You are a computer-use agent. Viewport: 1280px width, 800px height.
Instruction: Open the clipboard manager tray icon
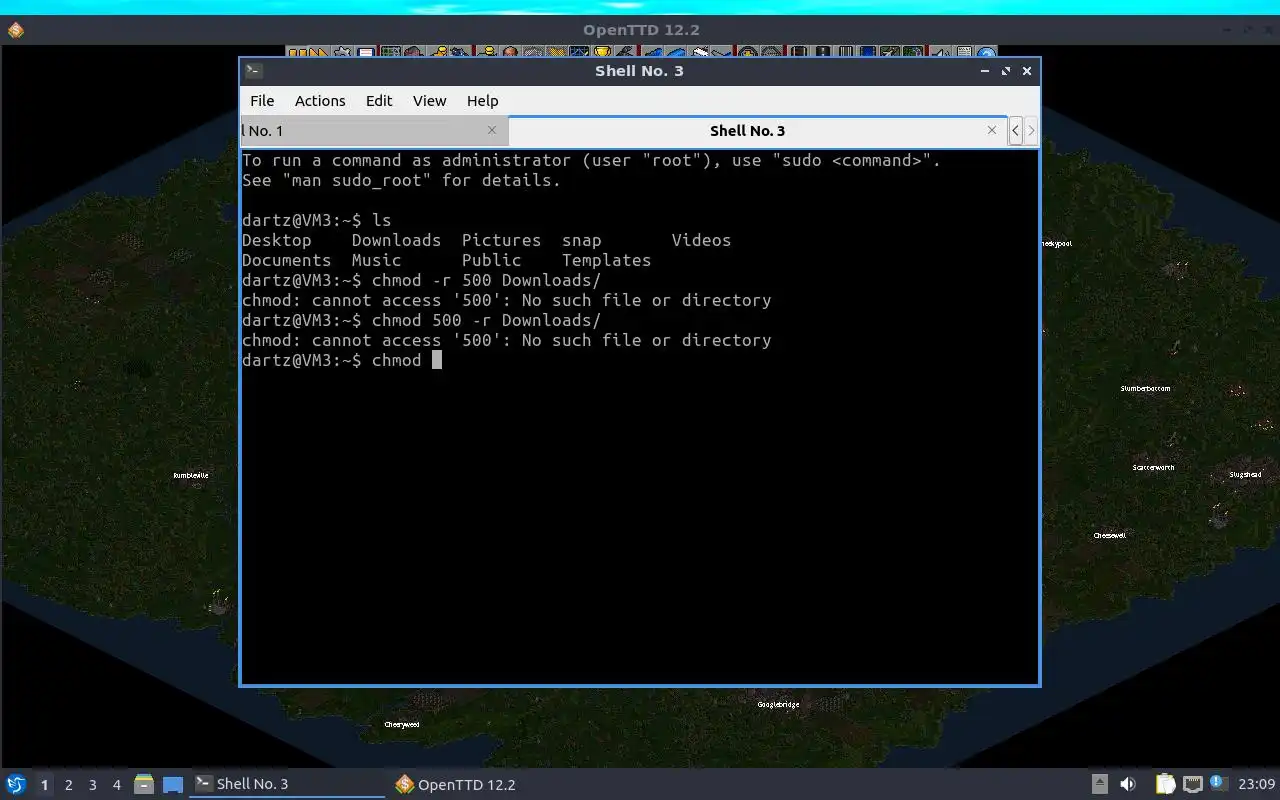[x=1166, y=785]
